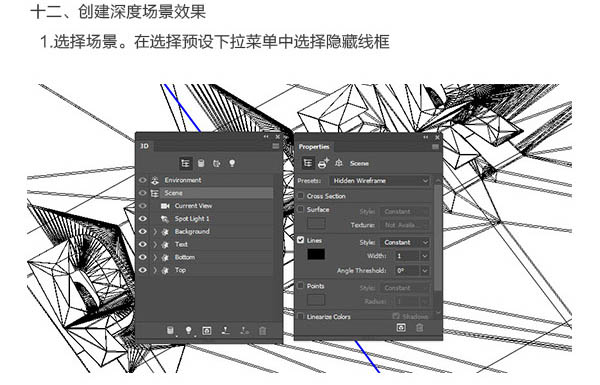Select Scene row in 3D panel
The image size is (600, 385).
coord(211,193)
